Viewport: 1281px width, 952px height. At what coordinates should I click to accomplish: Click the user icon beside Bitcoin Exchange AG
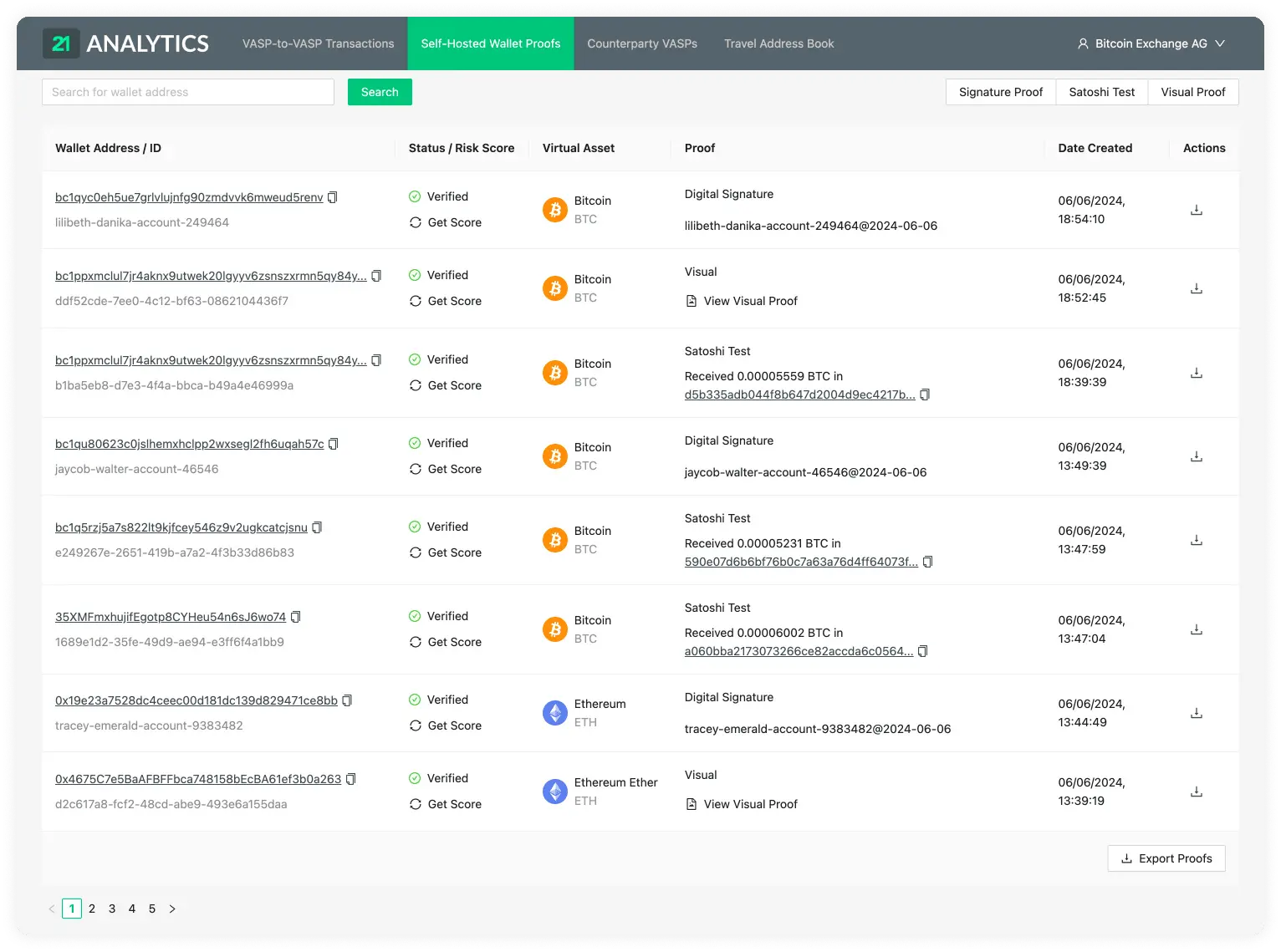(1082, 43)
